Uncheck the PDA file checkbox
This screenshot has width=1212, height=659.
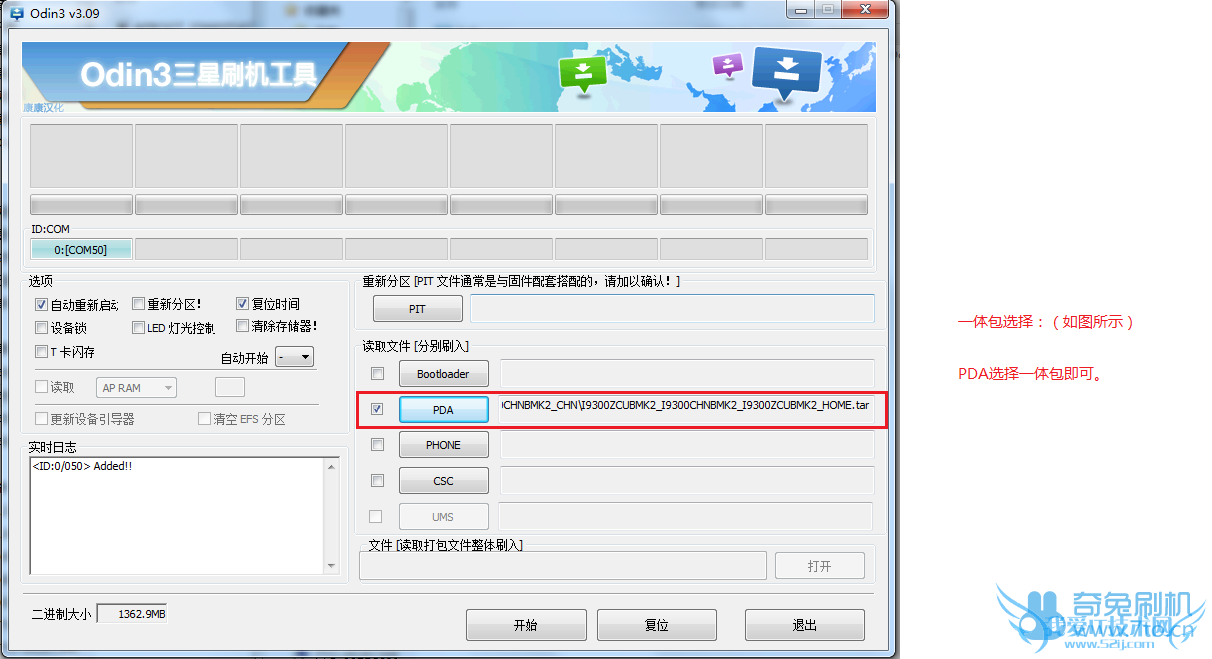point(377,409)
